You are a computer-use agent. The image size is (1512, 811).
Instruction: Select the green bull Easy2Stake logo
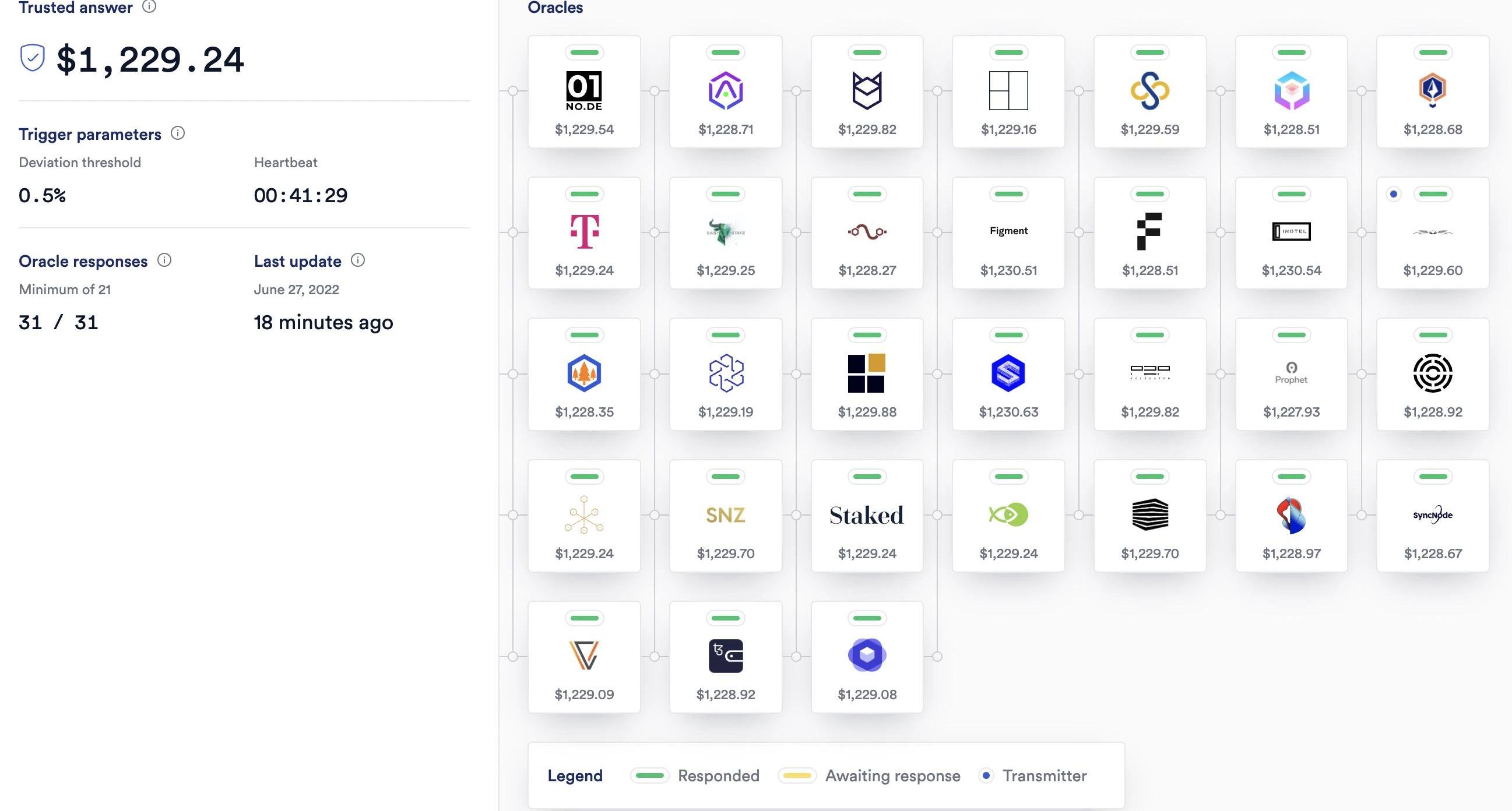pyautogui.click(x=726, y=232)
